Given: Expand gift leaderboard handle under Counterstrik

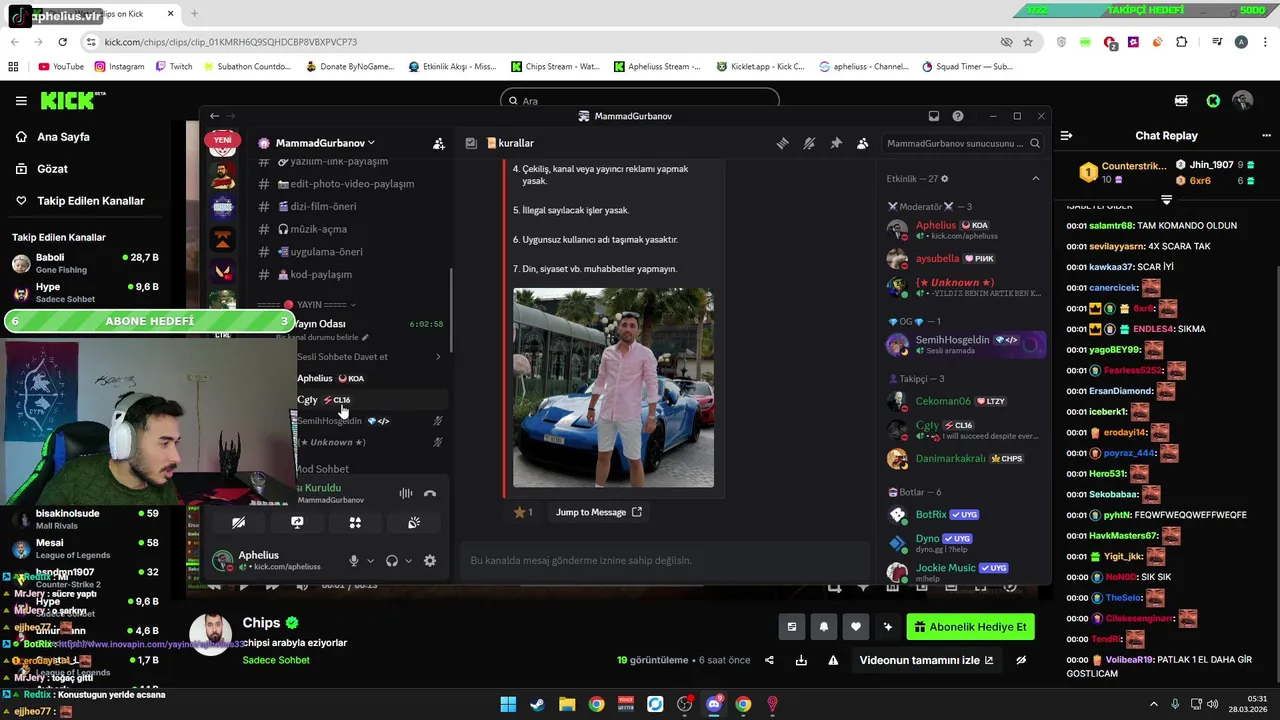Looking at the screenshot, I should (1166, 199).
